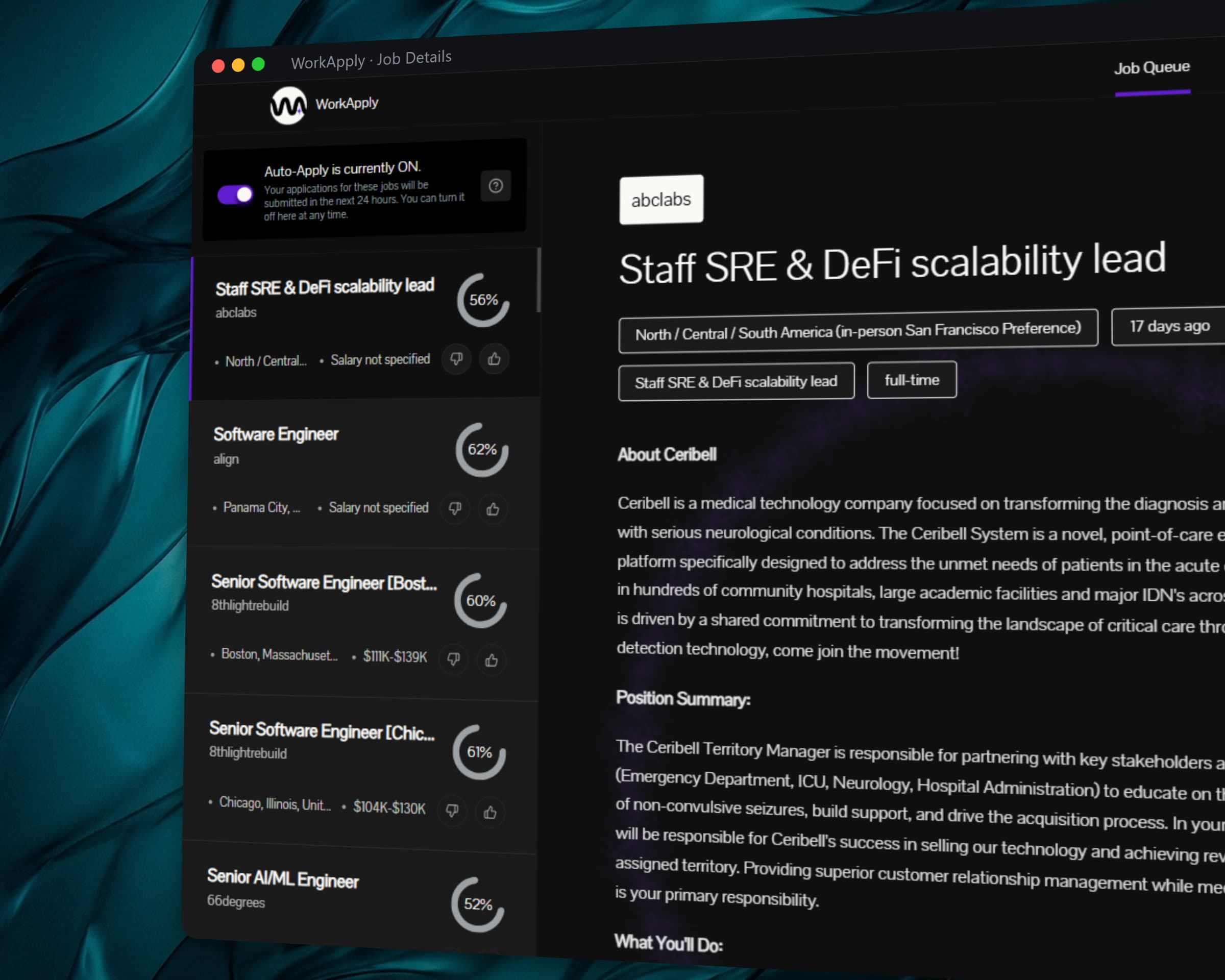Switch to the Job Queue tab
The height and width of the screenshot is (980, 1225).
[1151, 67]
